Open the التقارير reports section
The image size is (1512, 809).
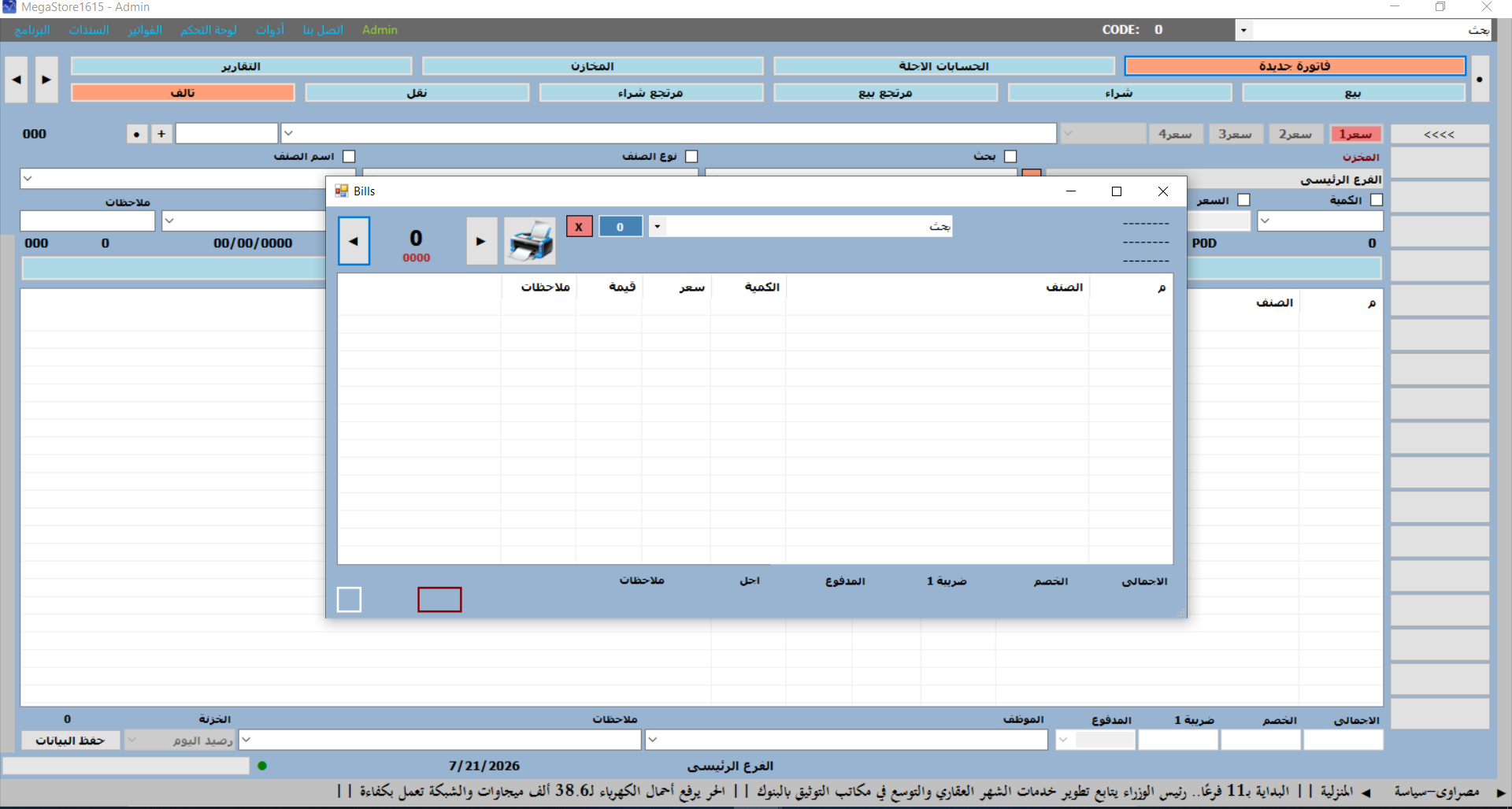(241, 66)
